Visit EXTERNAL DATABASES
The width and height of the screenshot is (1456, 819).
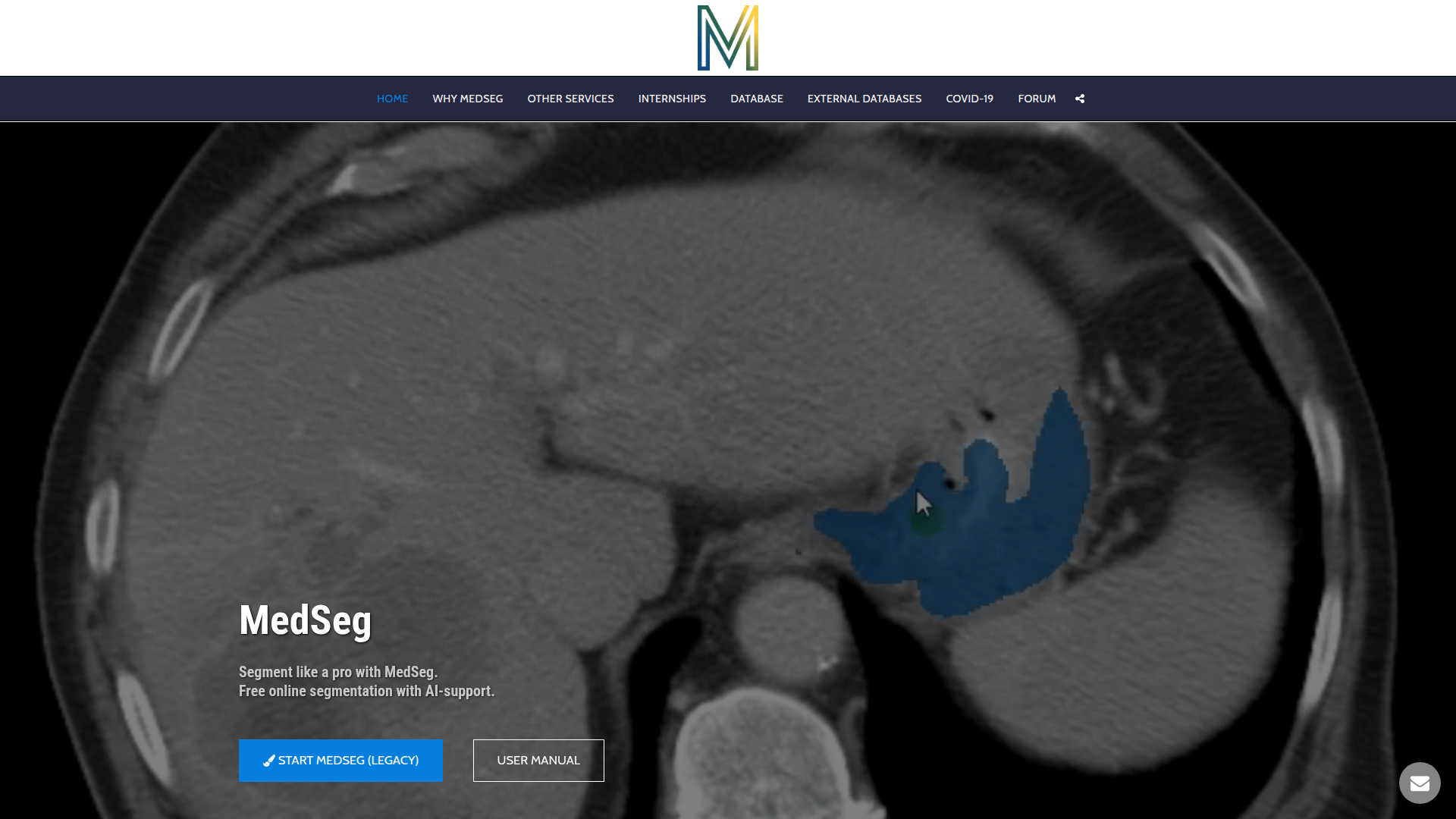point(864,99)
